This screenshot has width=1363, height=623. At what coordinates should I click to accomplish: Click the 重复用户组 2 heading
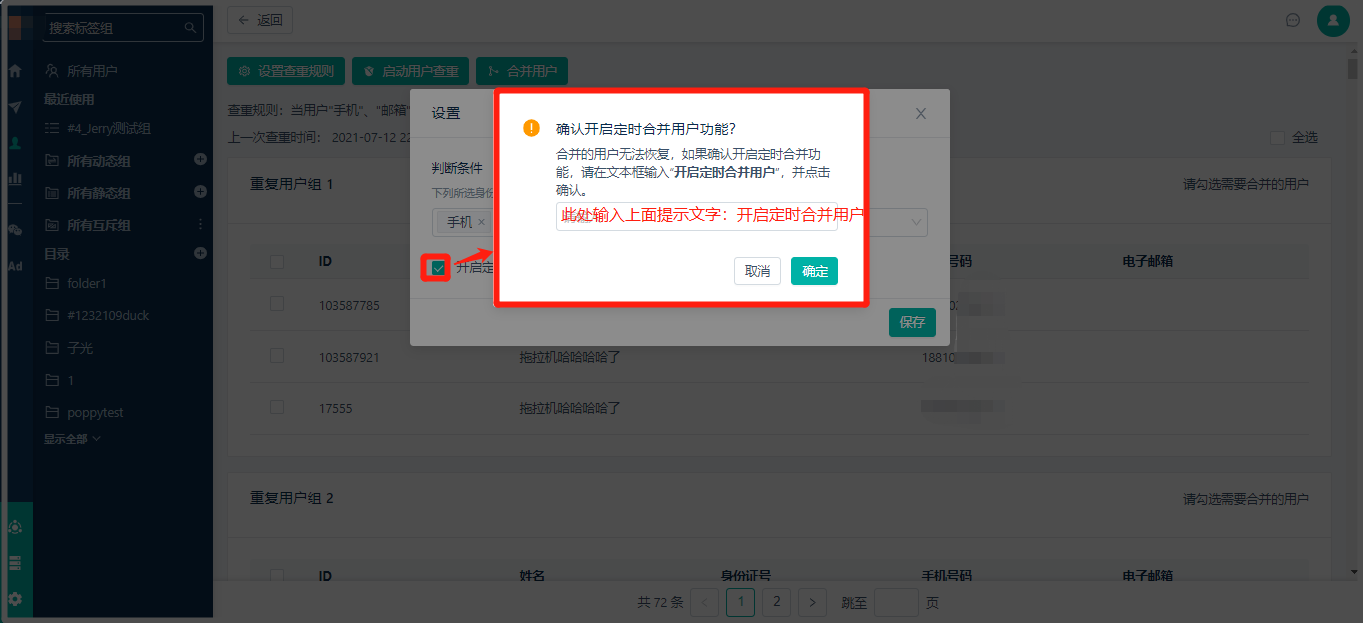pyautogui.click(x=292, y=498)
